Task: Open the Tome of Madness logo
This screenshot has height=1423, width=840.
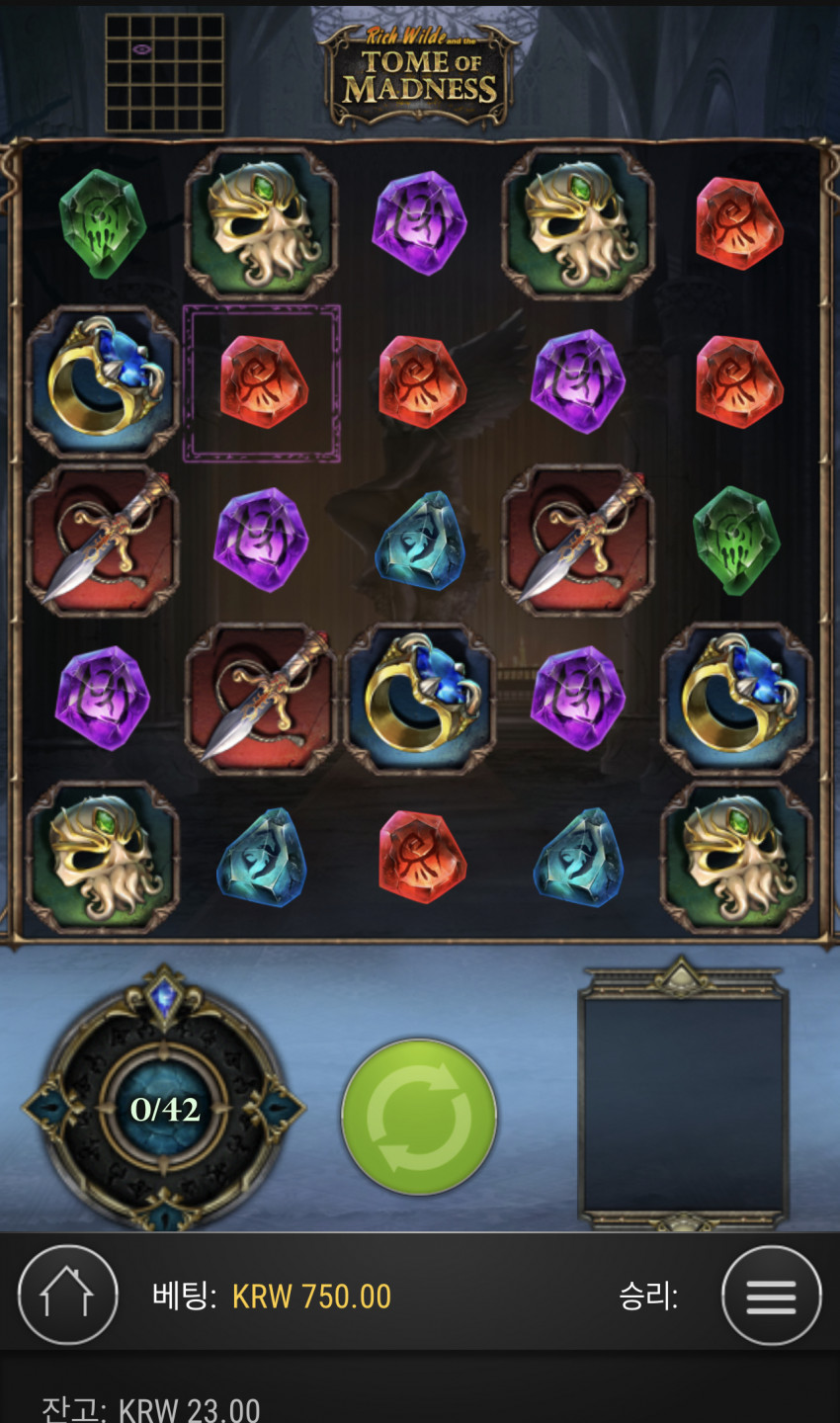Action: (x=420, y=75)
